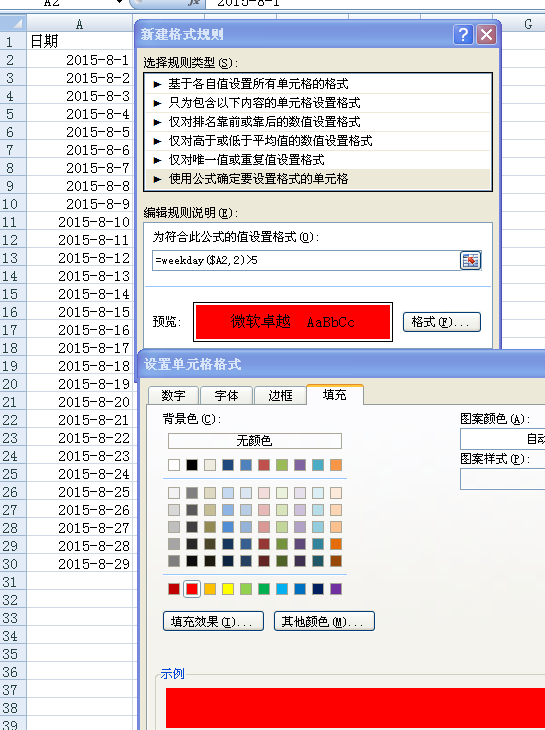Viewport: 545px width, 730px height.
Task: Open the 图案样式 dropdown
Action: pos(503,479)
